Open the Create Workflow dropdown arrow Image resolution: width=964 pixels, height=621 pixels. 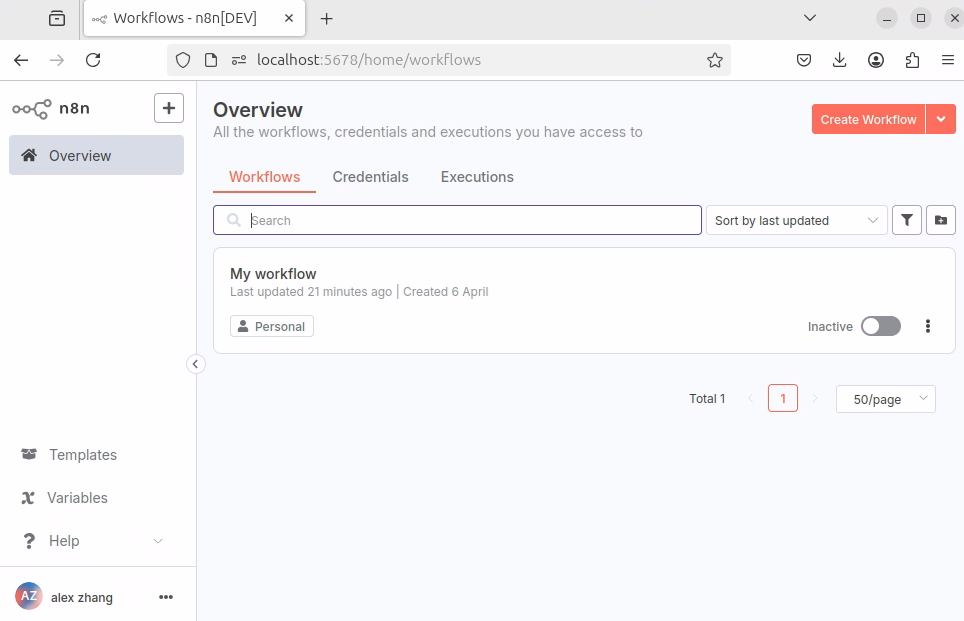click(941, 119)
